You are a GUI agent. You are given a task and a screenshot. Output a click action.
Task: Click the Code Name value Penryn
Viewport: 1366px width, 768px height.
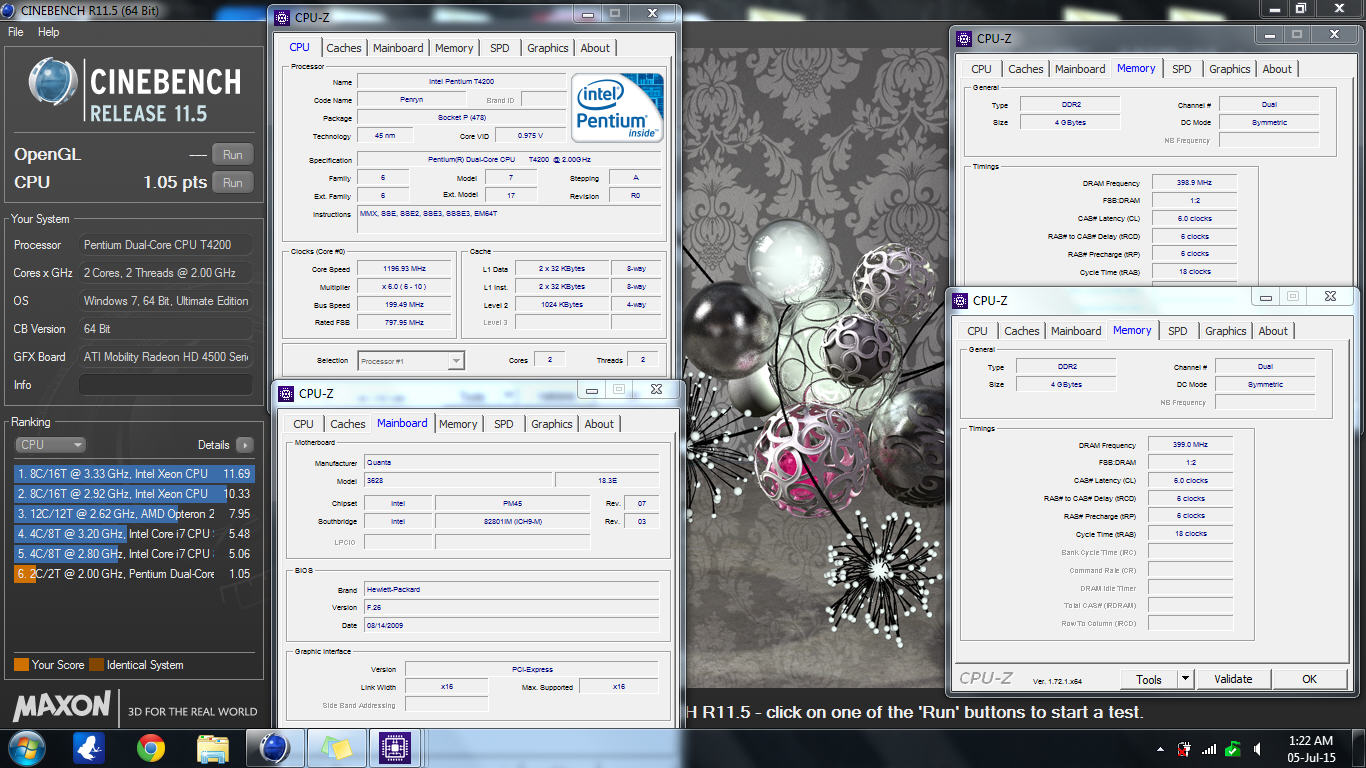[410, 100]
